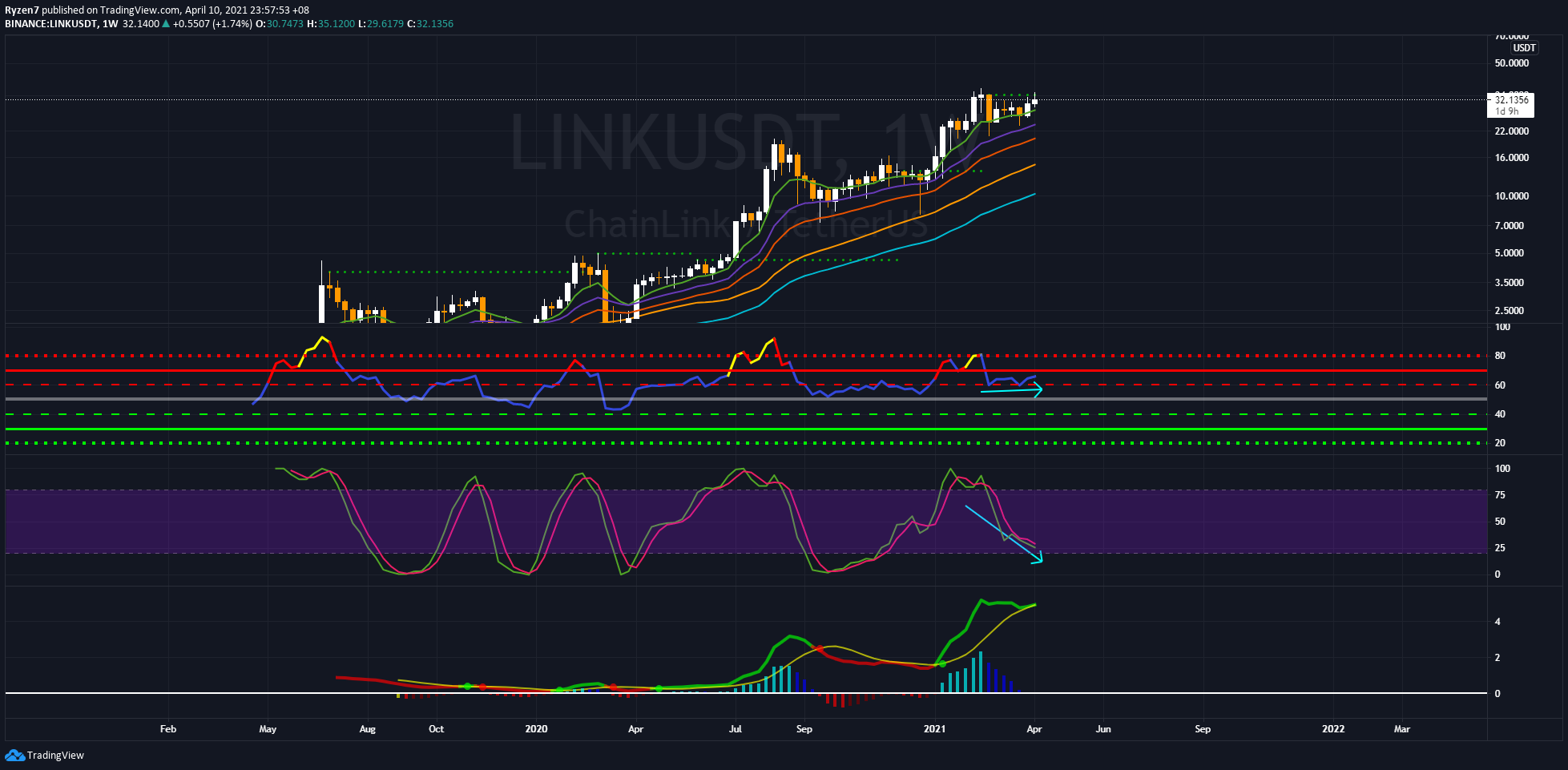Click the 10.0000 price axis label
Screen dimensions: 1568x770
click(1511, 196)
